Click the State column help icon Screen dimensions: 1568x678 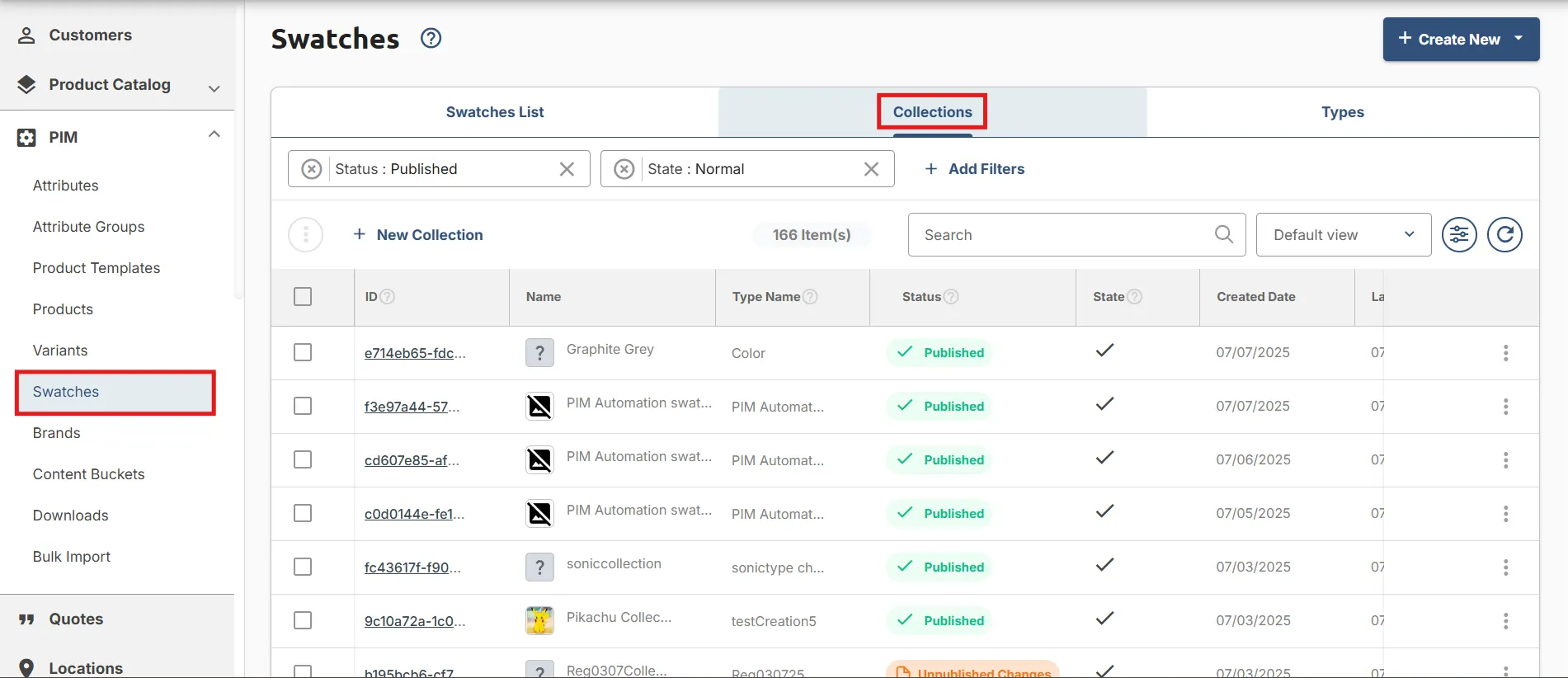(x=1135, y=297)
